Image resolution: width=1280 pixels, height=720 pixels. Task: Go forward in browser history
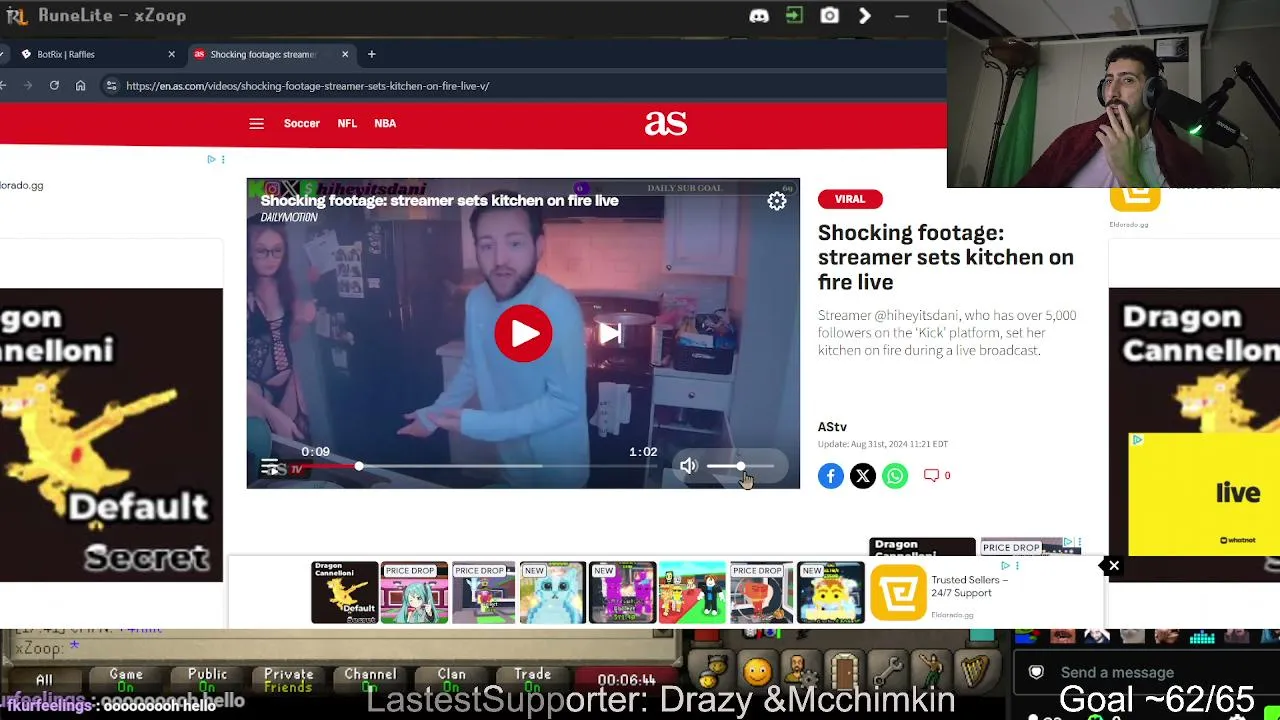(x=28, y=86)
